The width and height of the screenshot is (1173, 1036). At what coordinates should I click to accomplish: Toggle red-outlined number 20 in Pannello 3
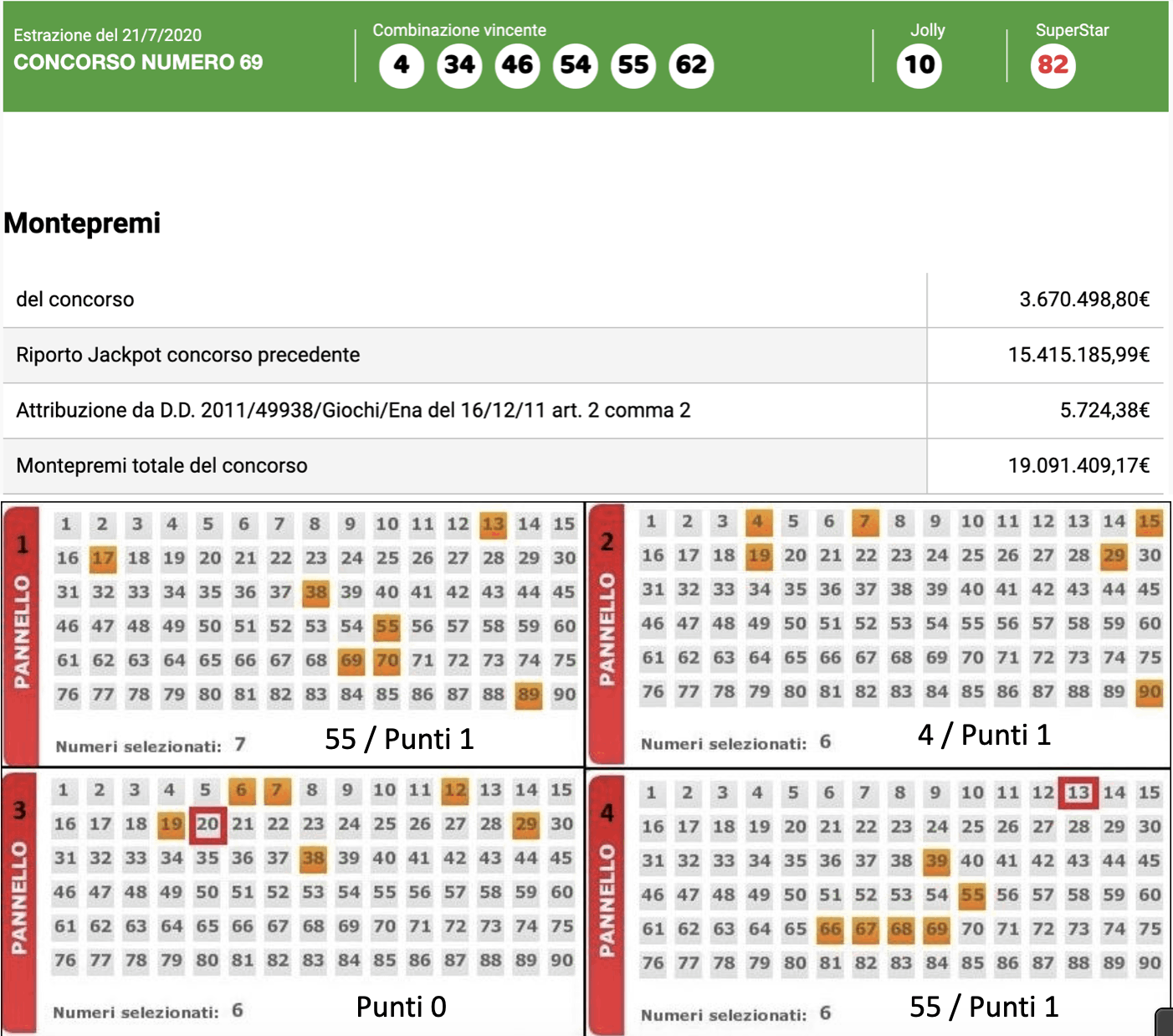coord(207,824)
